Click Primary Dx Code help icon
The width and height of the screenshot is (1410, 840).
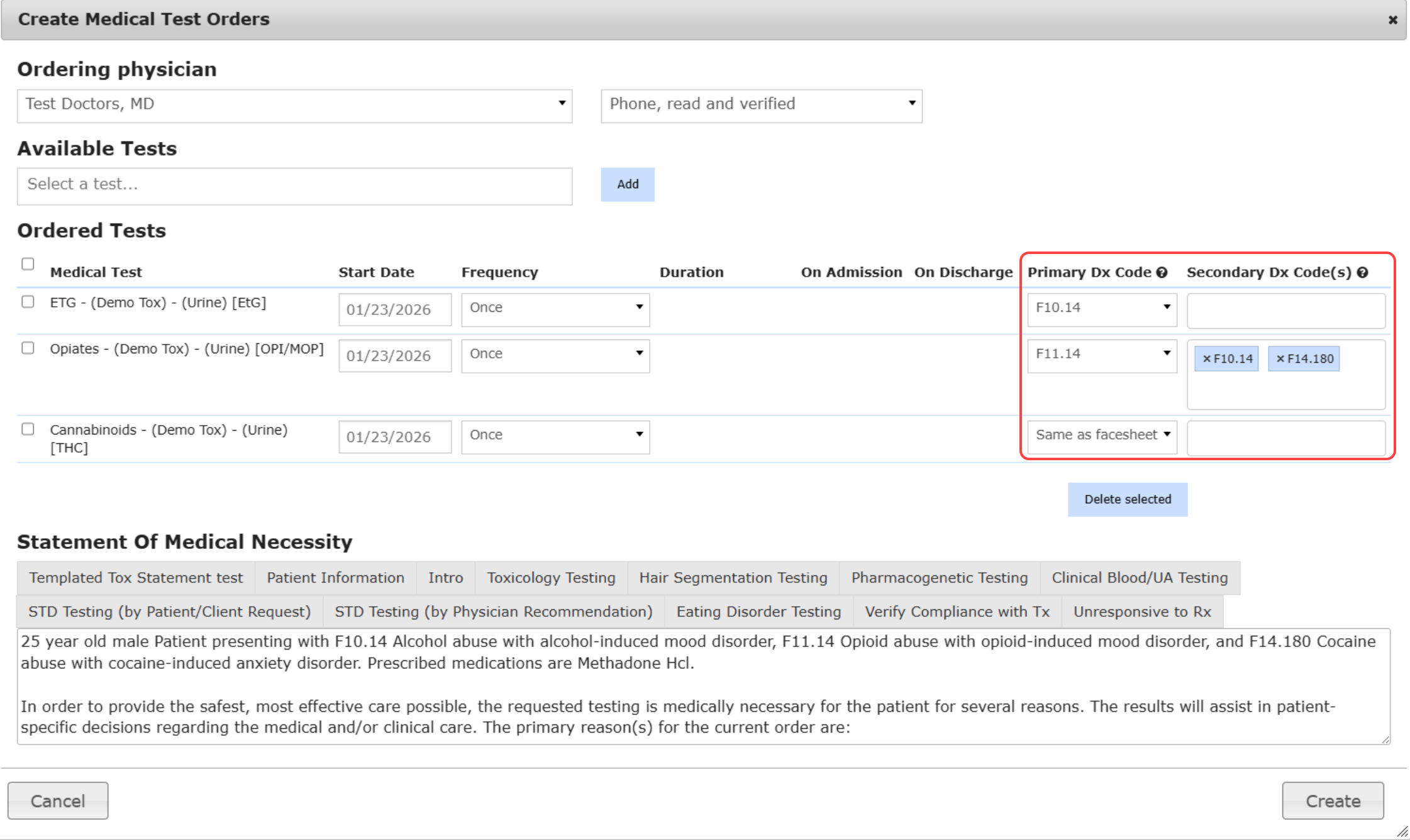click(x=1162, y=272)
